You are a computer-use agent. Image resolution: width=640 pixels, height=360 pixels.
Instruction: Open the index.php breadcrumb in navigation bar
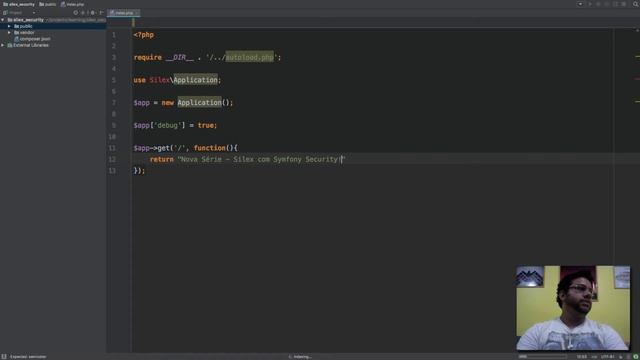[73, 4]
